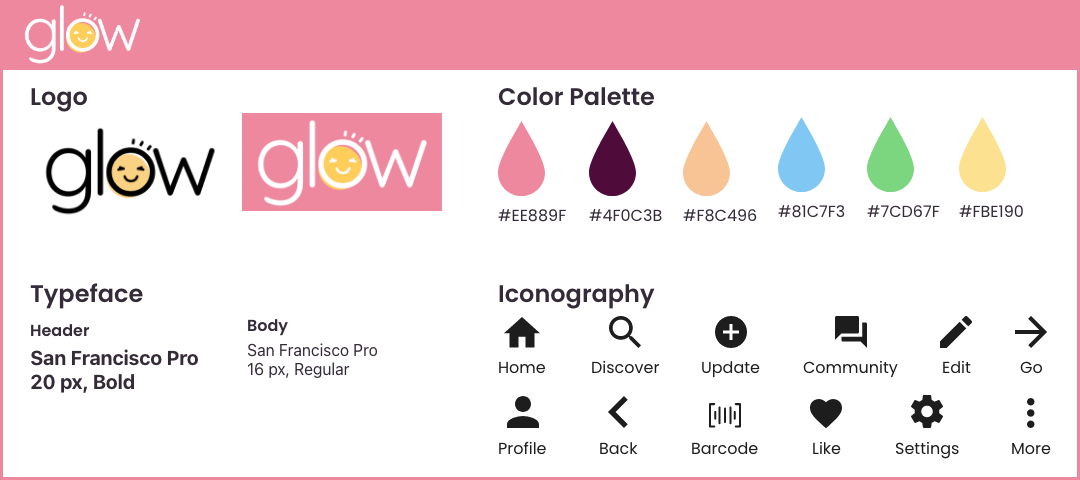Open the Community chat bubbles icon

click(851, 332)
